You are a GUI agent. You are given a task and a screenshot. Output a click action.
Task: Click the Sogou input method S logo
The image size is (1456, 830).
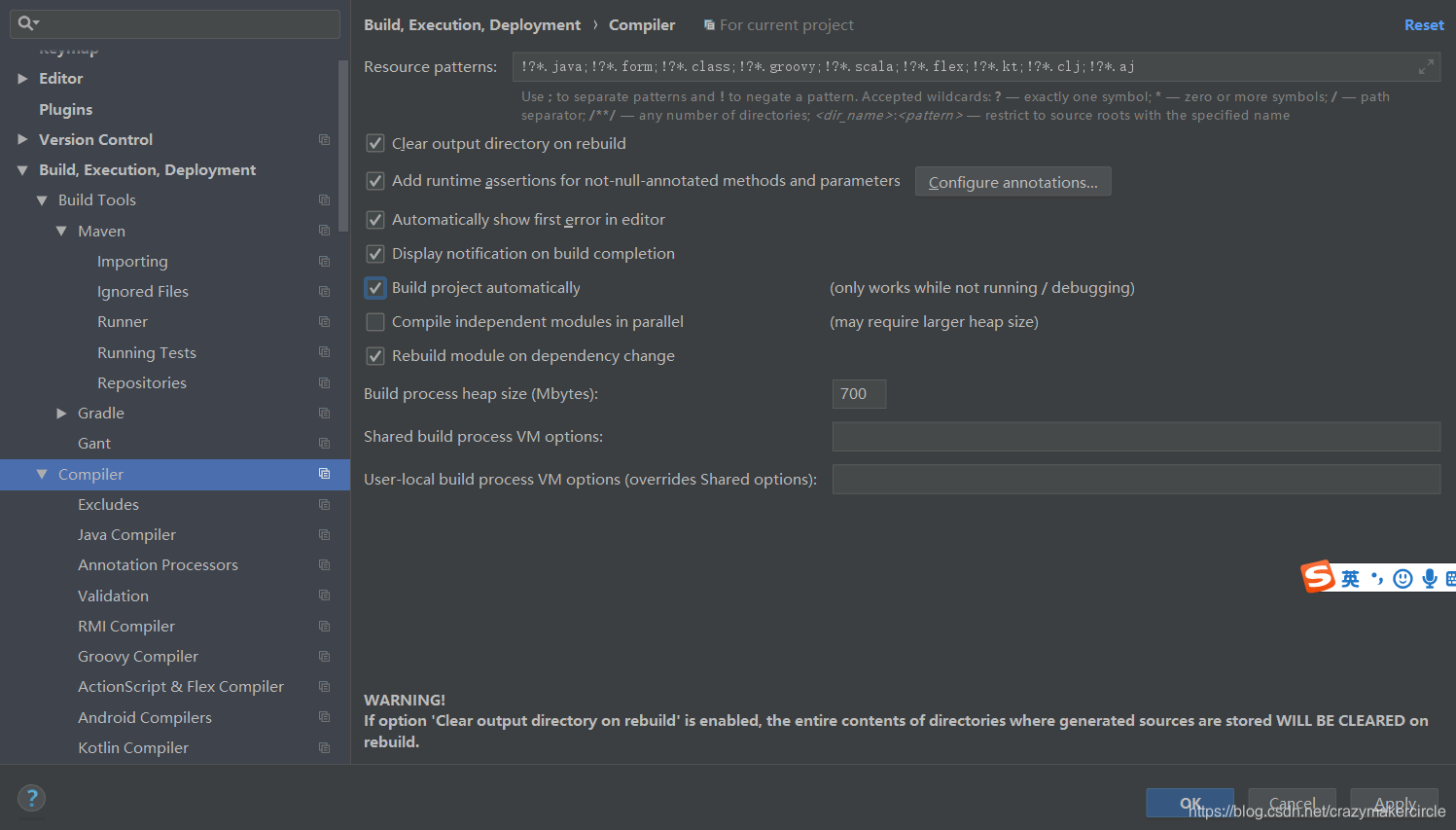[1319, 577]
